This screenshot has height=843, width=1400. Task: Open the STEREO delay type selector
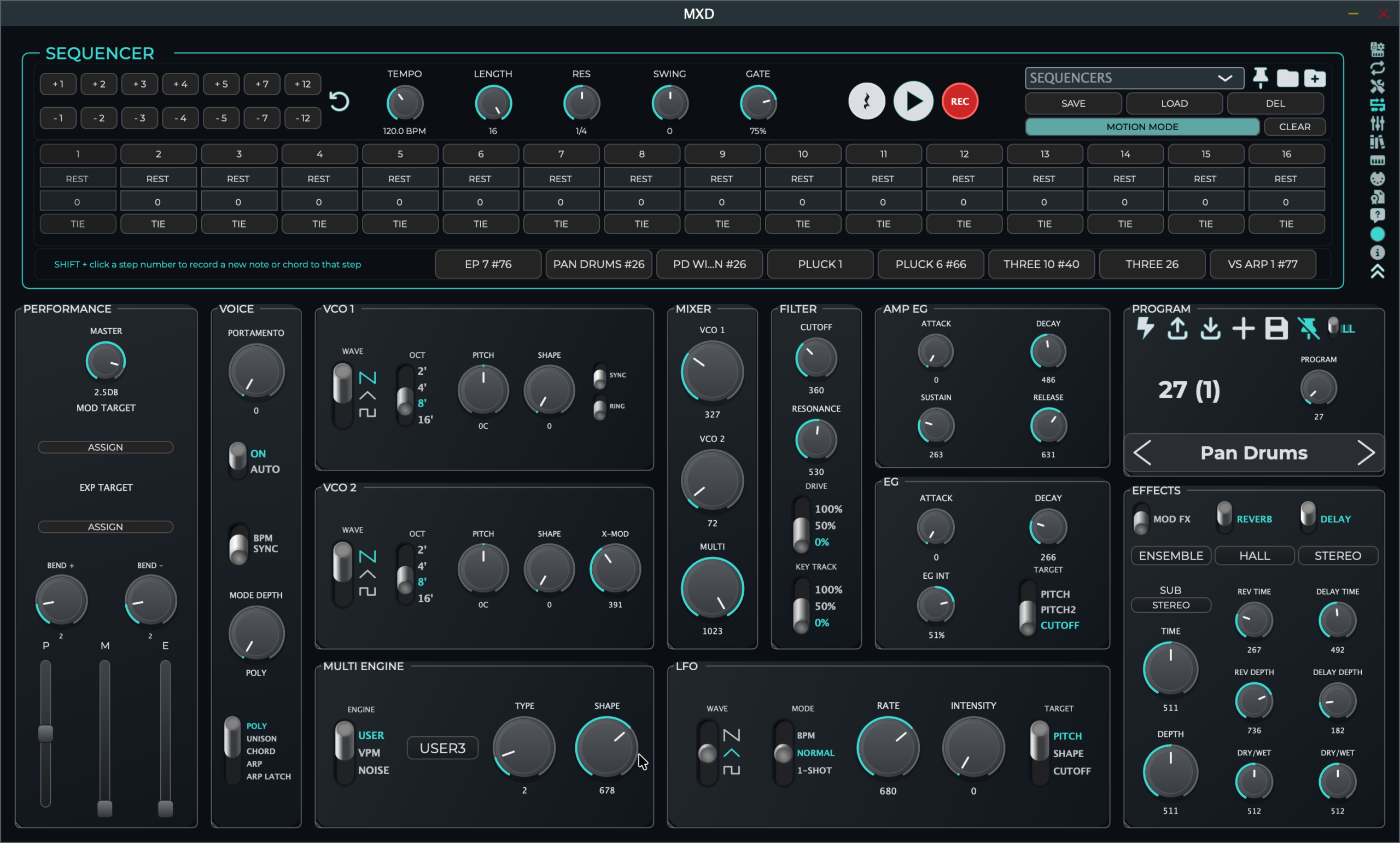[x=1338, y=556]
